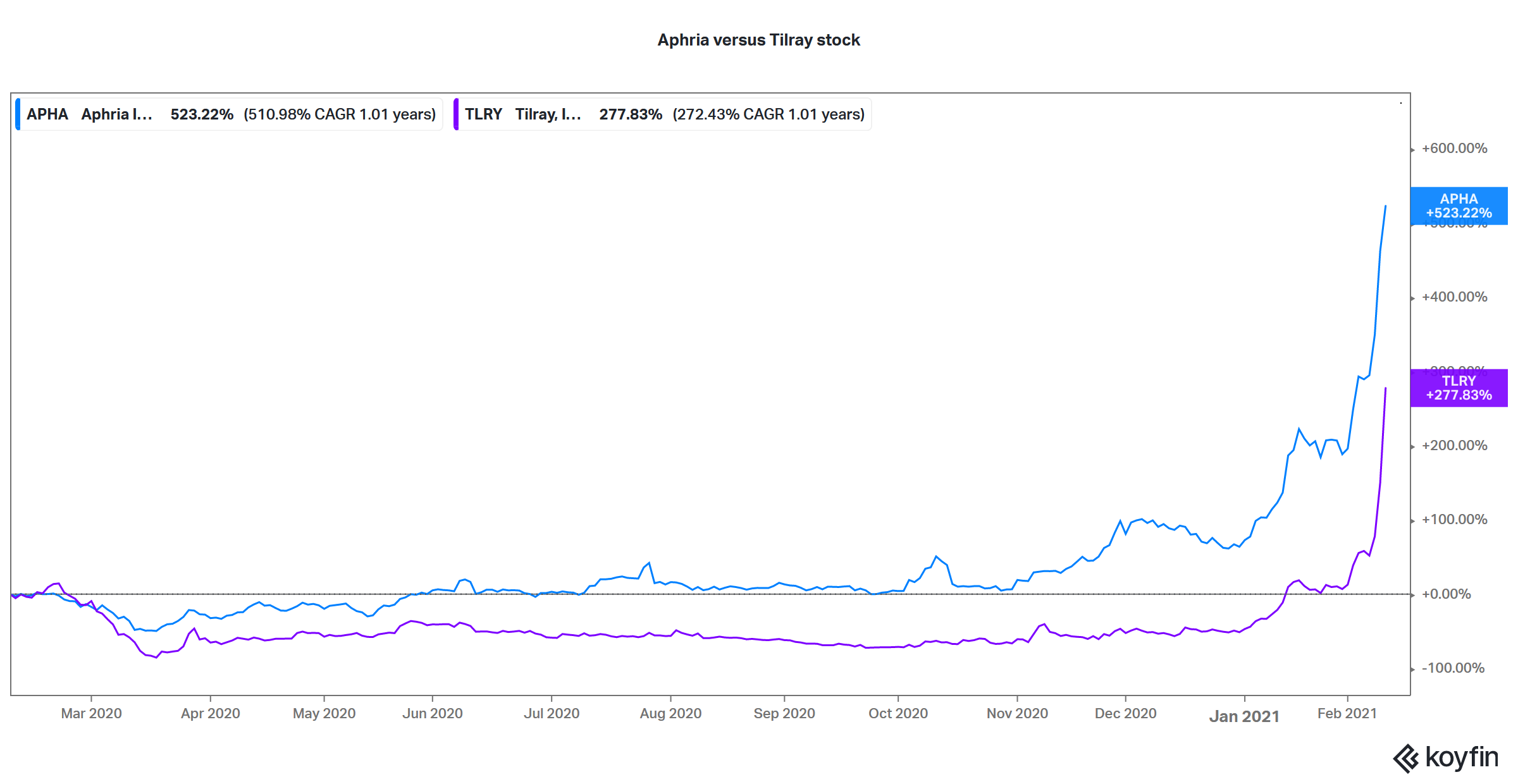Click the +0.00% axis label
Image resolution: width=1518 pixels, height=784 pixels.
click(x=1446, y=594)
